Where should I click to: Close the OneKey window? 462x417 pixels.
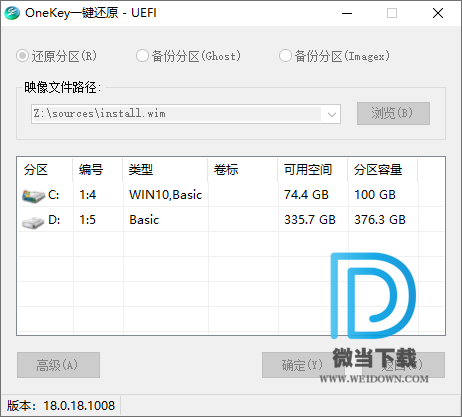click(x=438, y=13)
